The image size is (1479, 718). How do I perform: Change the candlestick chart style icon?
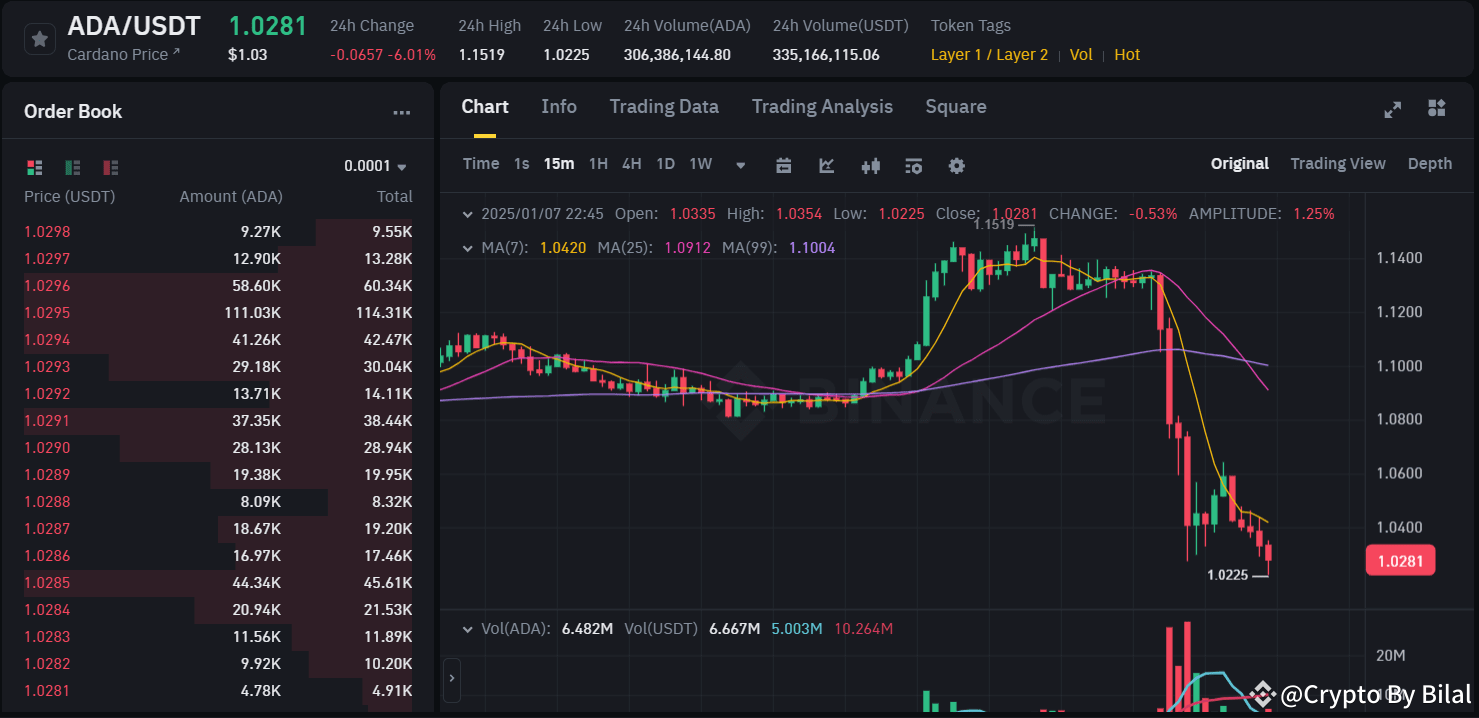[871, 166]
